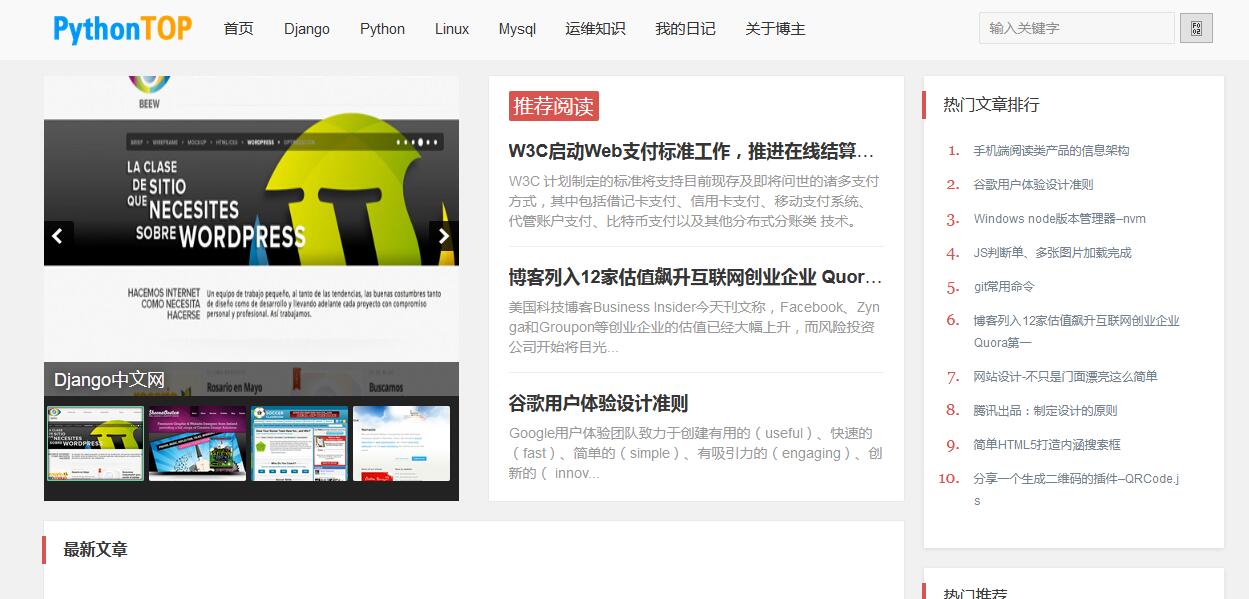
Task: Open ranked item 2 谷歌用户体验设计准则
Action: pyautogui.click(x=1033, y=185)
